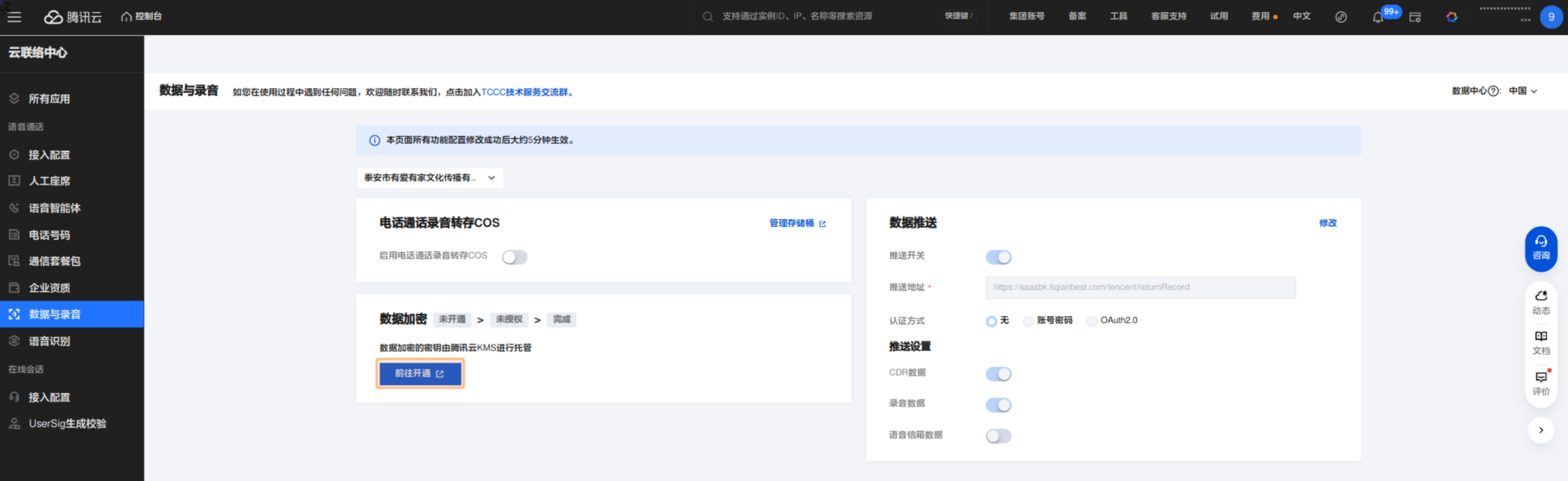The width and height of the screenshot is (1568, 481).
Task: Open the 咨询 customer service bubble
Action: [1541, 248]
